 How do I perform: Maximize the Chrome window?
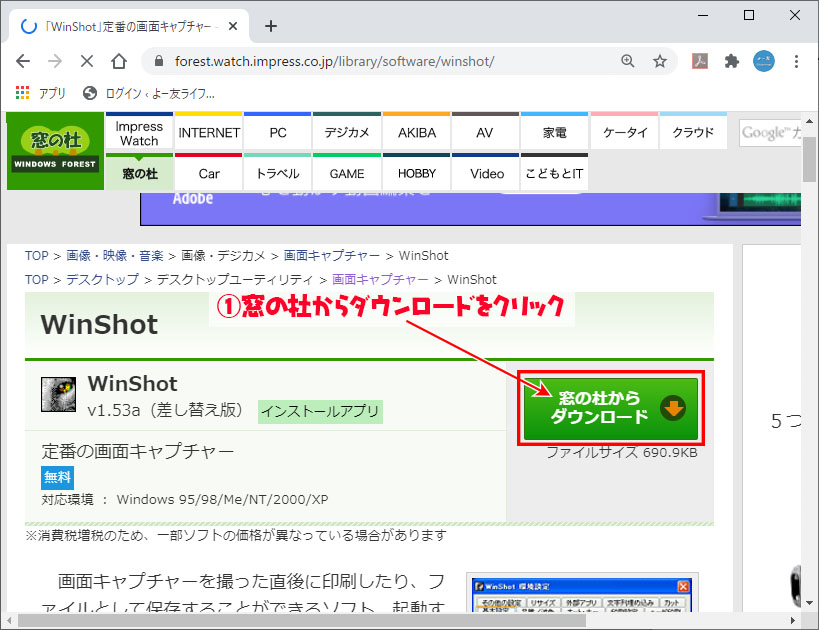point(748,15)
